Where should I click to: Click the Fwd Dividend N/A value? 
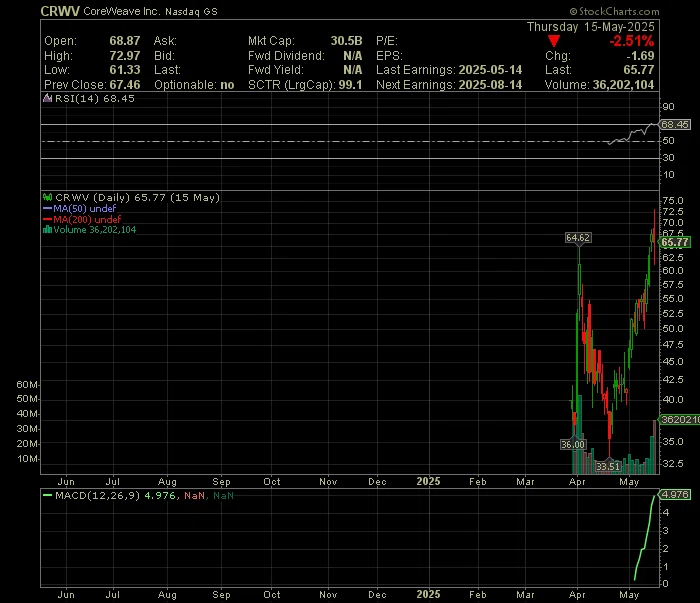click(x=353, y=56)
